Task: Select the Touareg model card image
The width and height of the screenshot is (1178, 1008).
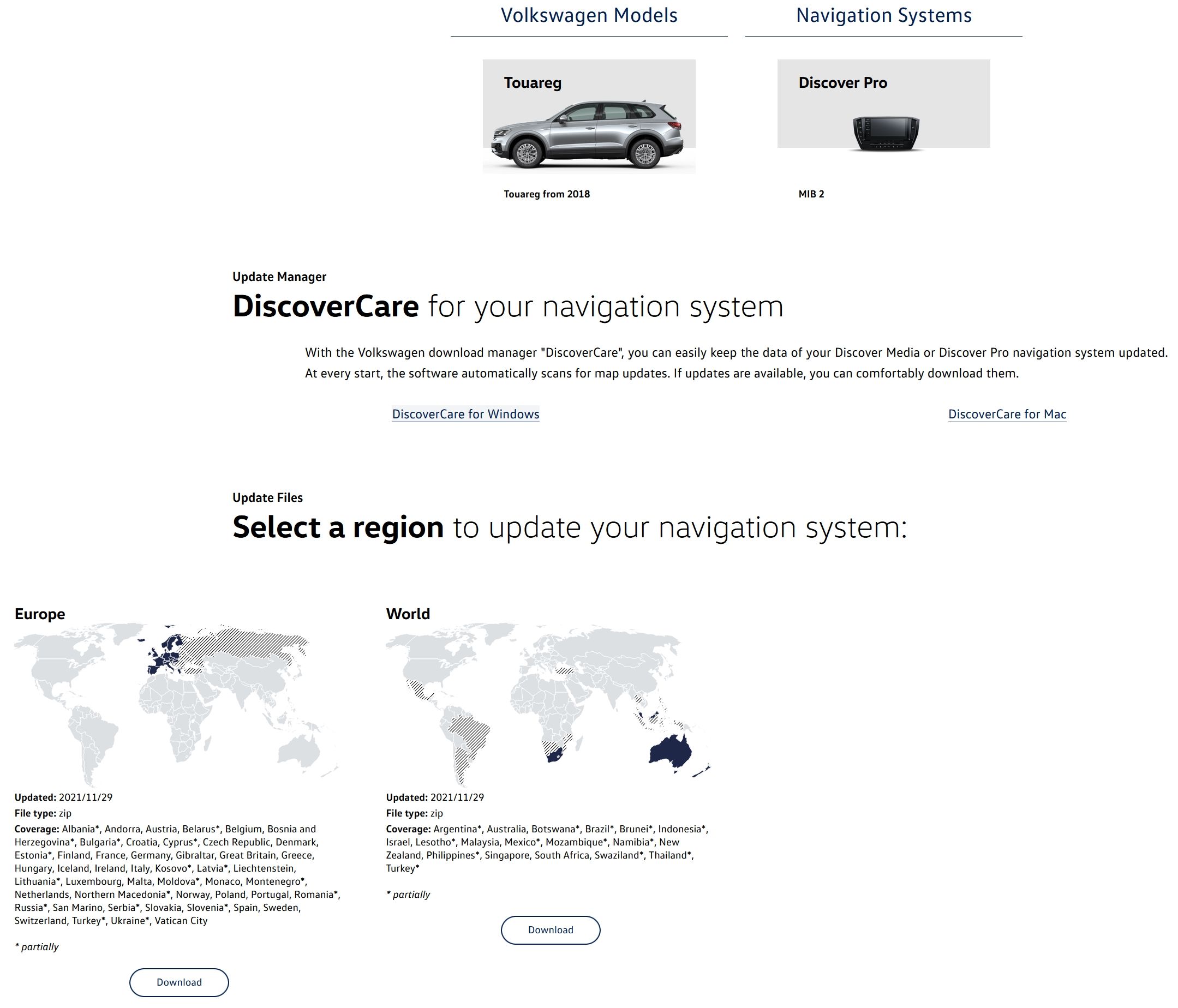Action: coord(589,117)
